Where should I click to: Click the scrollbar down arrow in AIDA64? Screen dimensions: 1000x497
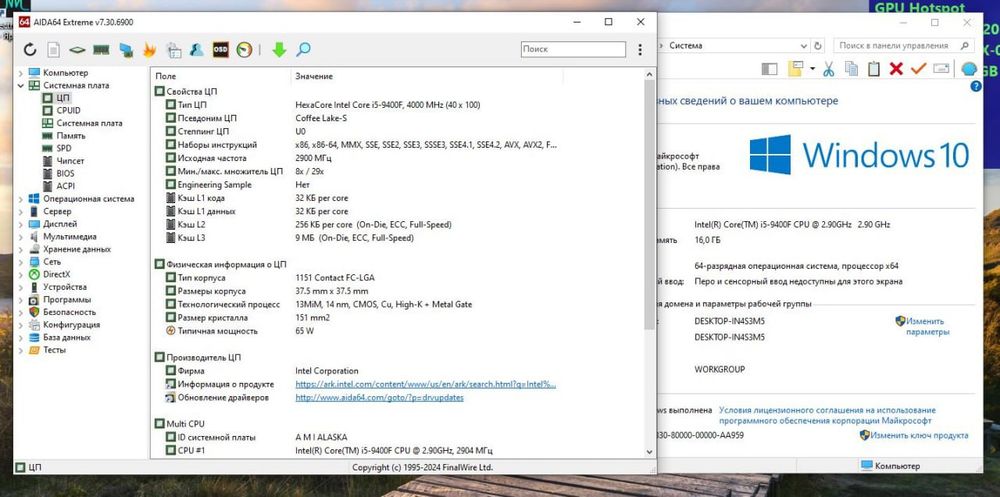click(650, 451)
